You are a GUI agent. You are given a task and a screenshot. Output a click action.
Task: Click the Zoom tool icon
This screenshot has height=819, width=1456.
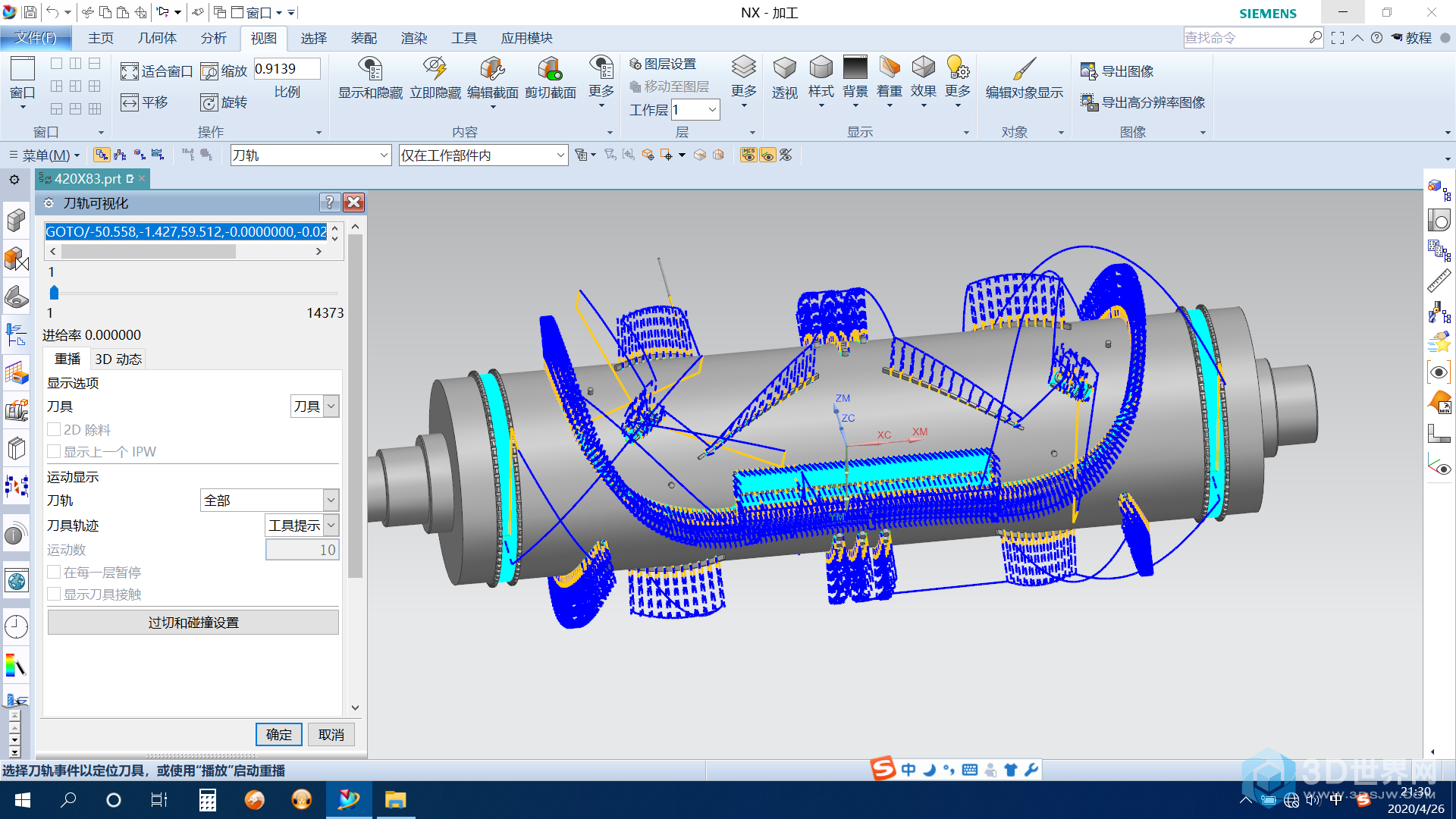[x=209, y=71]
